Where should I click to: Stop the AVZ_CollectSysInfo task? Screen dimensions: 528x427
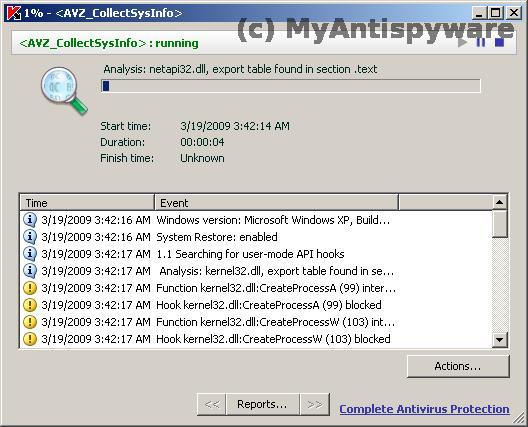point(499,42)
